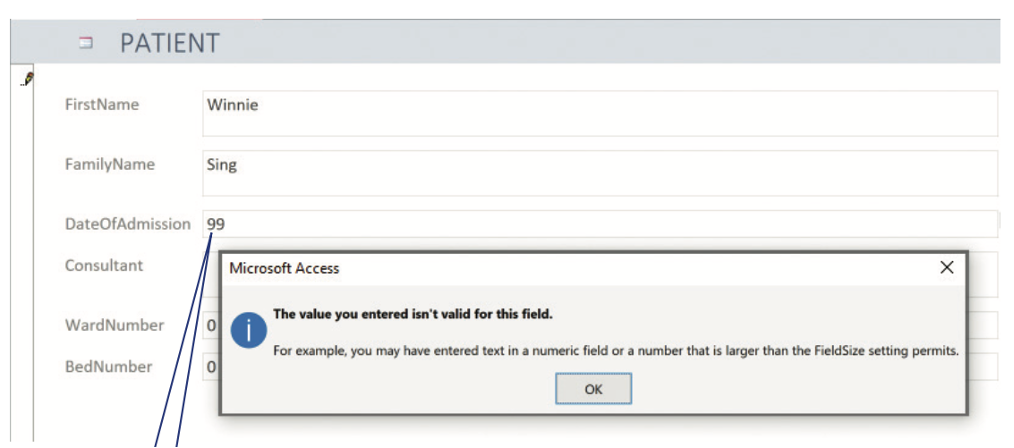Click the BedNumber input field
1014x448 pixels.
[x=211, y=367]
